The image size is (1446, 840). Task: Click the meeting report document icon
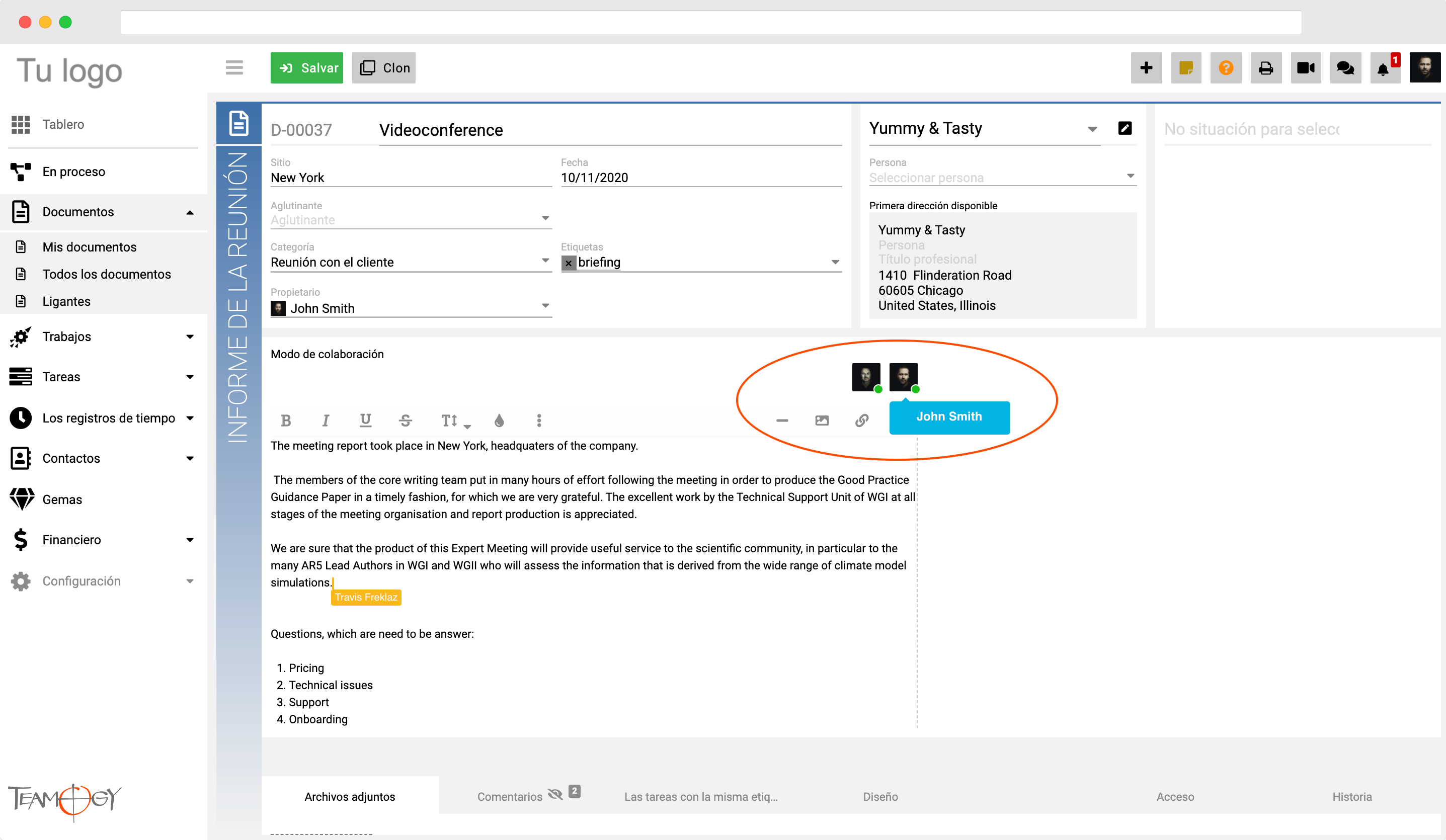(x=238, y=123)
